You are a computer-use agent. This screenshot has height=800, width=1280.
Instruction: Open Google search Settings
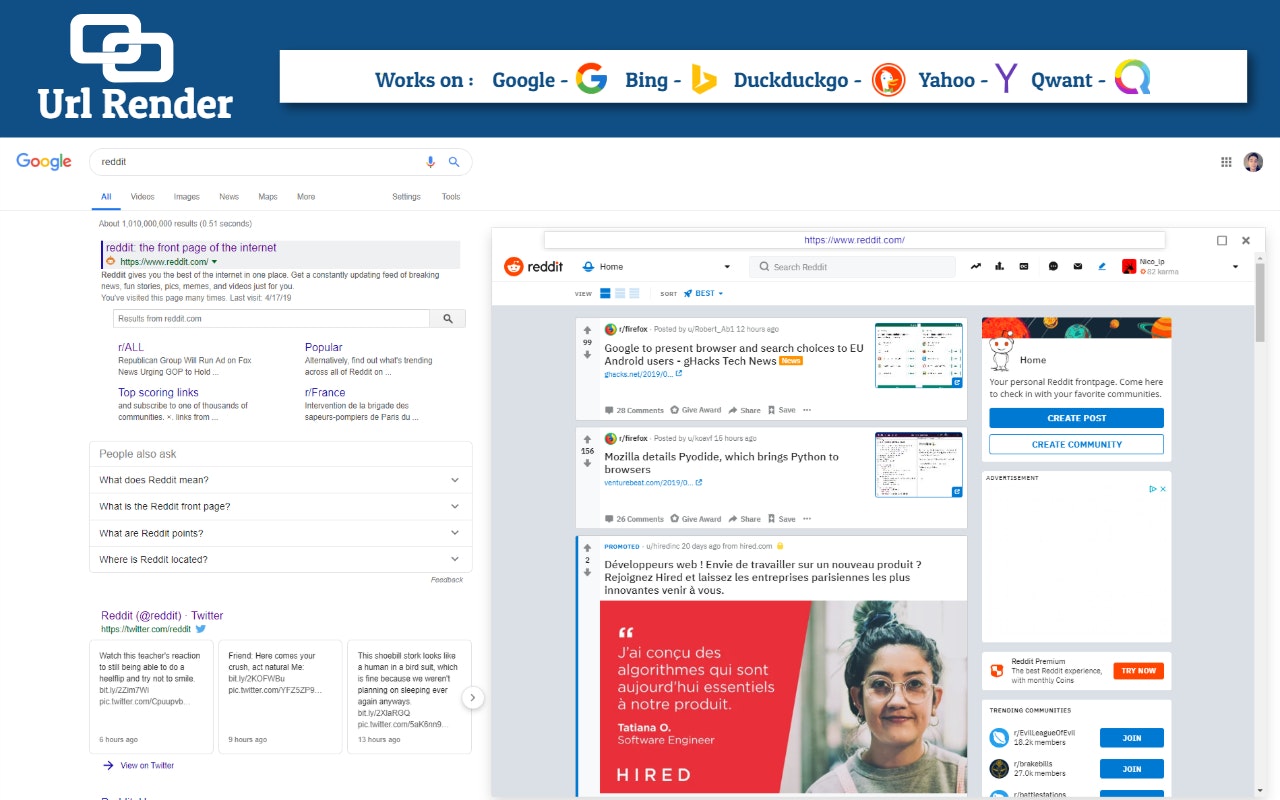[406, 197]
